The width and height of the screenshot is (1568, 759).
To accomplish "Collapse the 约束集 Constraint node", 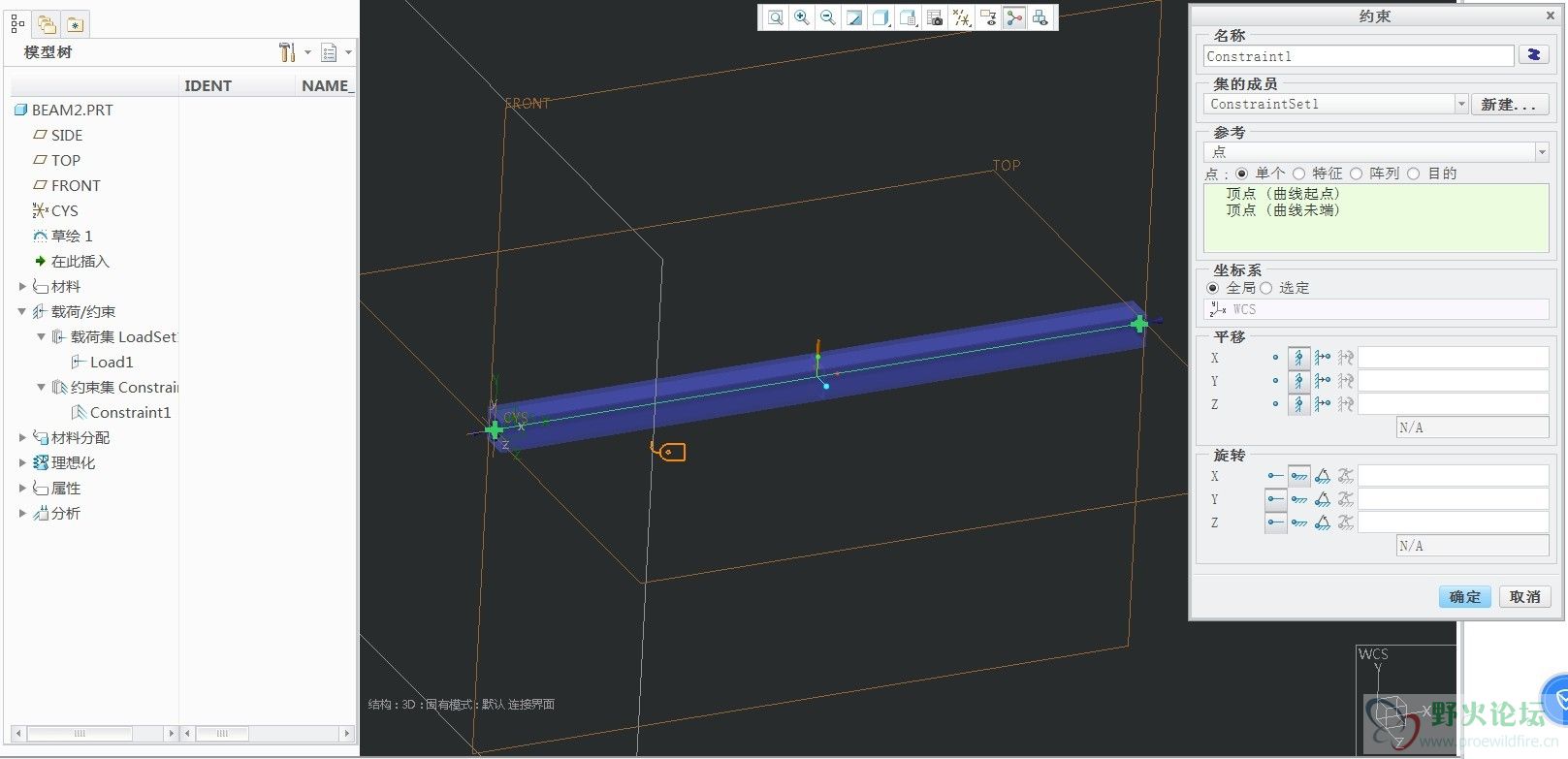I will pos(42,387).
